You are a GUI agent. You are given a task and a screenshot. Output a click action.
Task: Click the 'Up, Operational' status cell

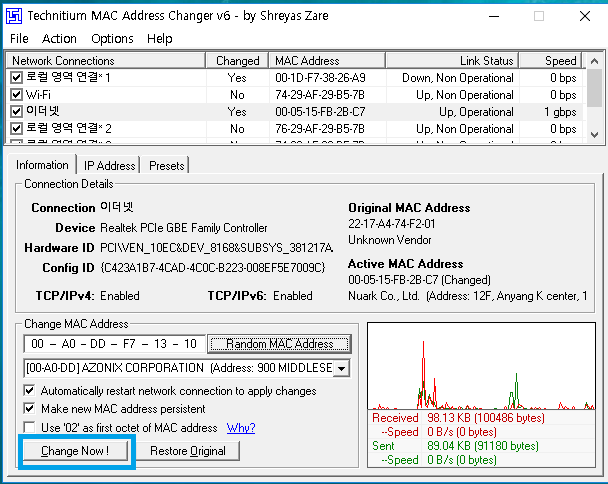click(x=476, y=112)
